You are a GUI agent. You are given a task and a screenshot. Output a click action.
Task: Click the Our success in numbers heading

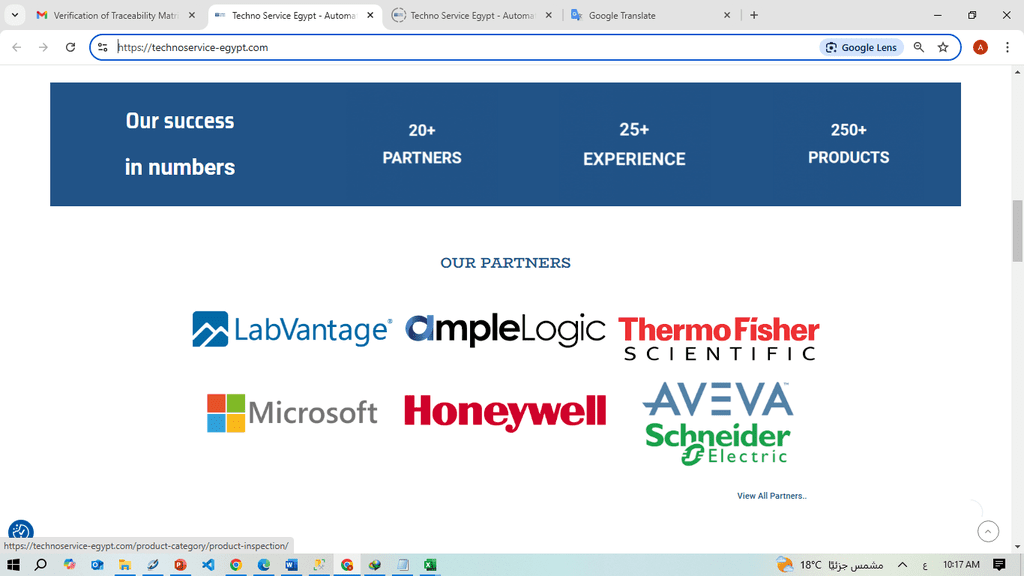tap(180, 144)
